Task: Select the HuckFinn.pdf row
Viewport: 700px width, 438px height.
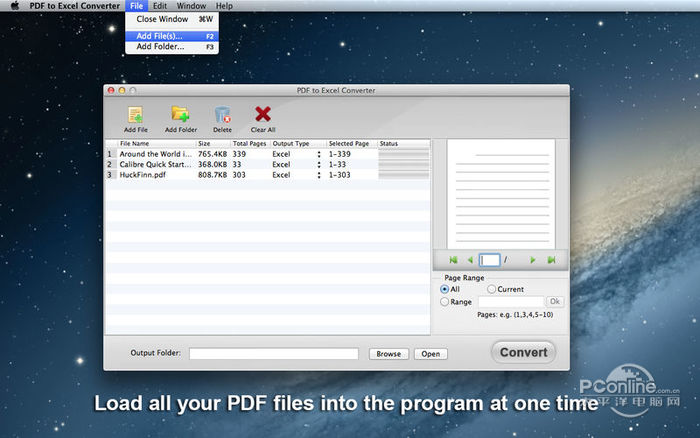Action: 268,175
